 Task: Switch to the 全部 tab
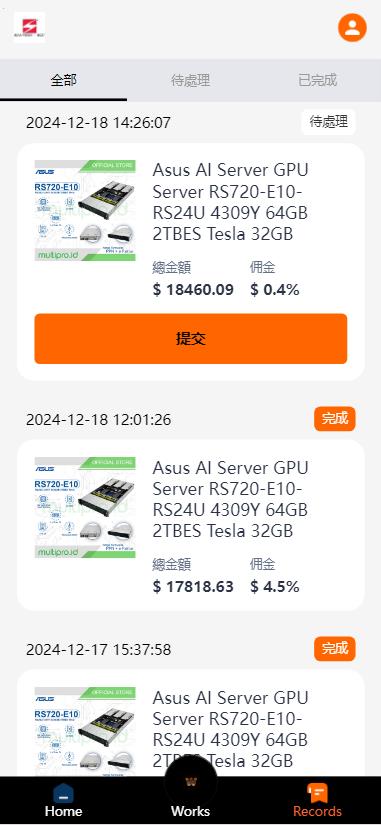64,81
